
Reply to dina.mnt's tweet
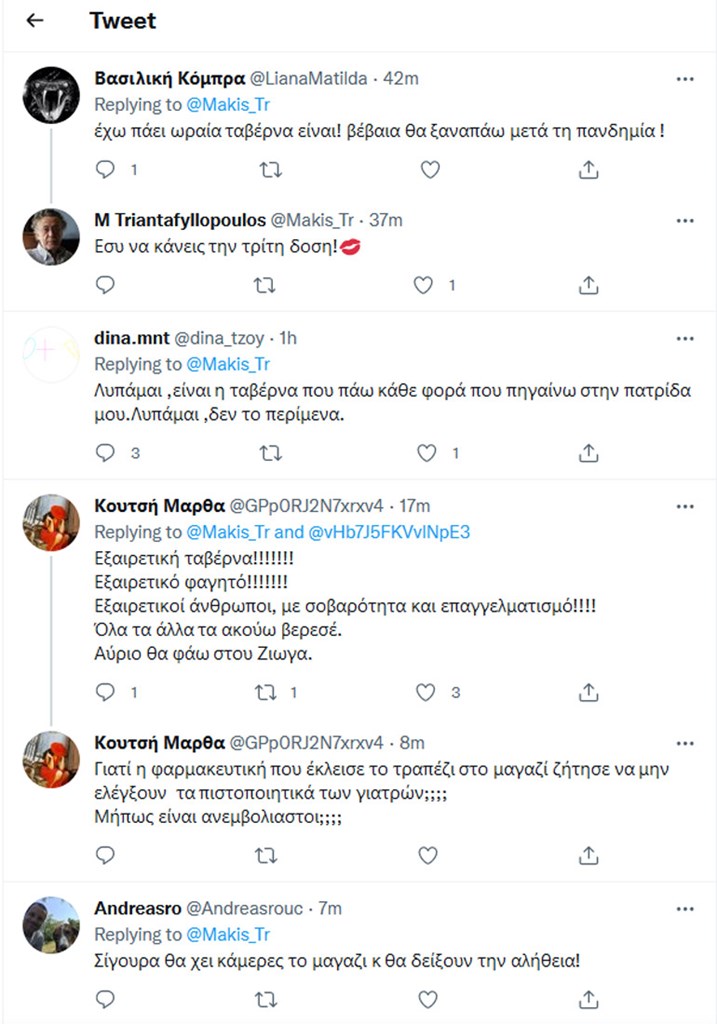point(105,453)
